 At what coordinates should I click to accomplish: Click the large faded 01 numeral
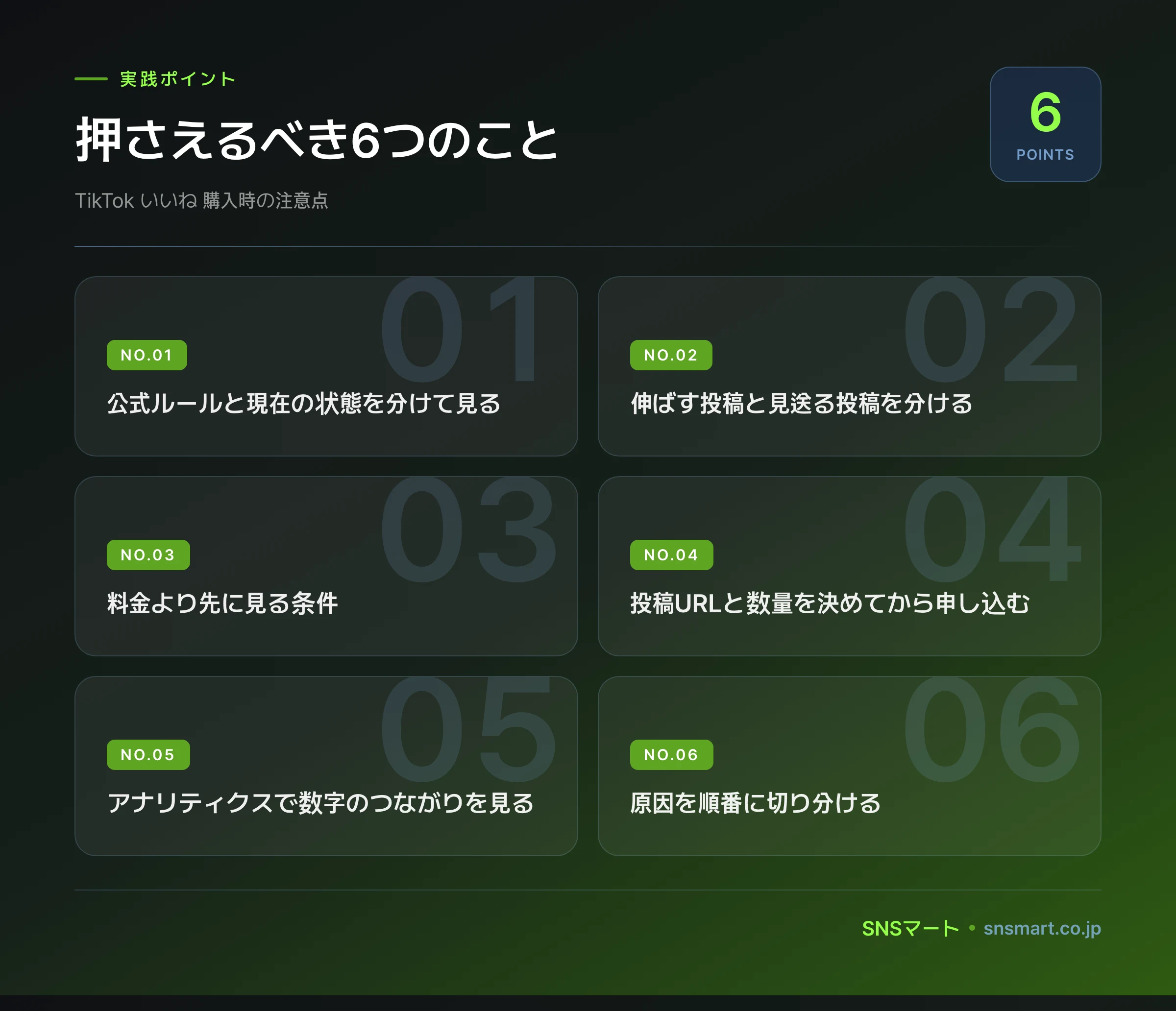460,329
